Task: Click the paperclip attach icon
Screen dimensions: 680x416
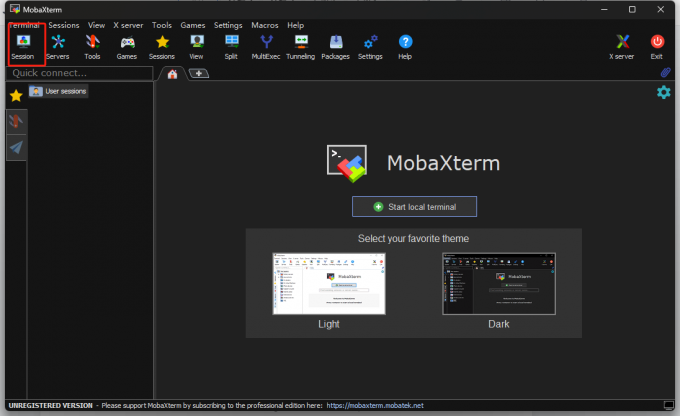Action: (x=665, y=72)
